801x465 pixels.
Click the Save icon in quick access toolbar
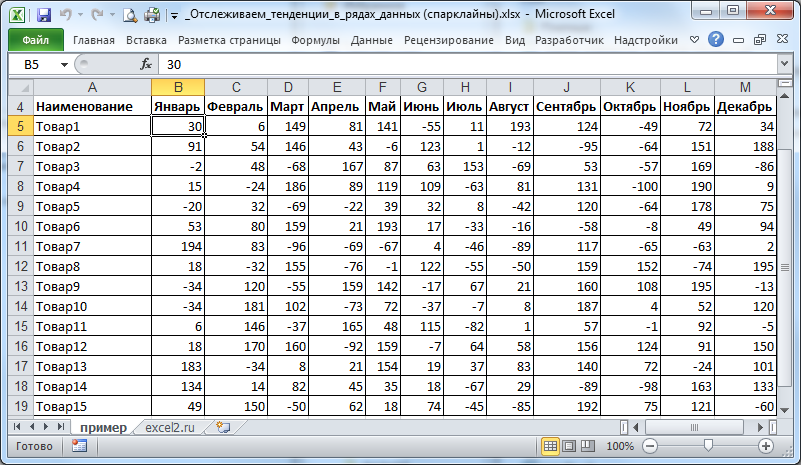coord(43,15)
